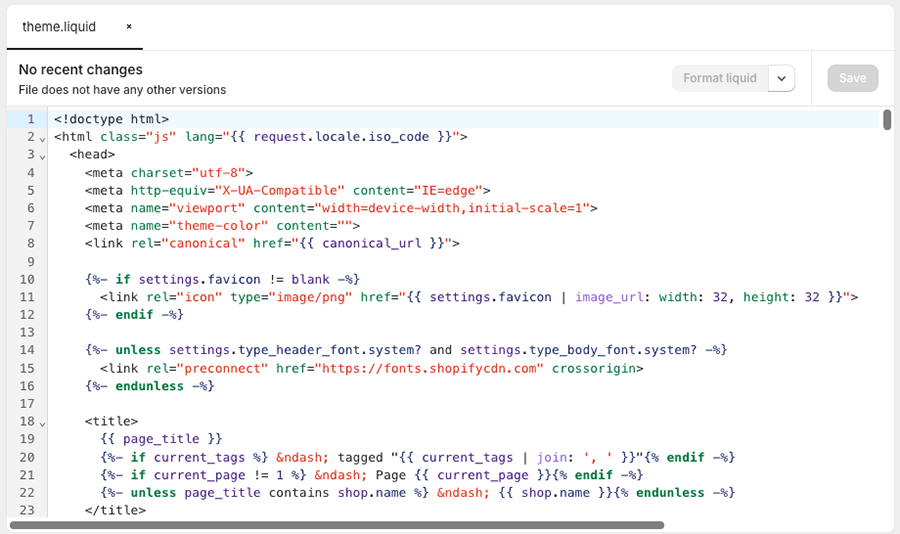The image size is (900, 534).
Task: Click line number 9 in gutter
Action: point(30,261)
